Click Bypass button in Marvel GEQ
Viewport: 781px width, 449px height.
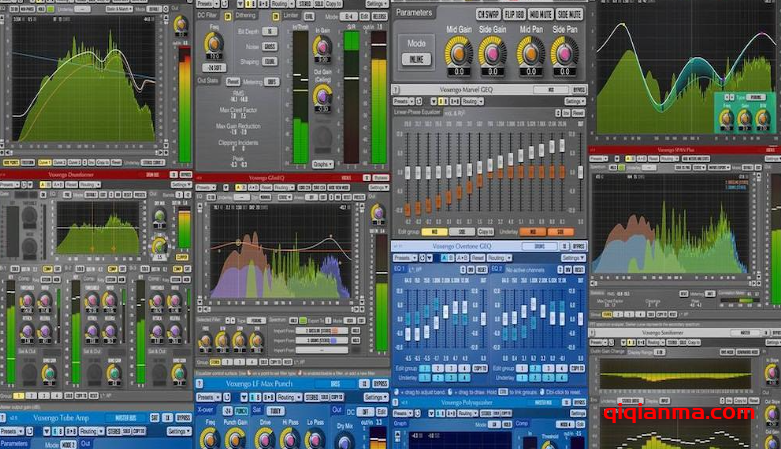(577, 89)
